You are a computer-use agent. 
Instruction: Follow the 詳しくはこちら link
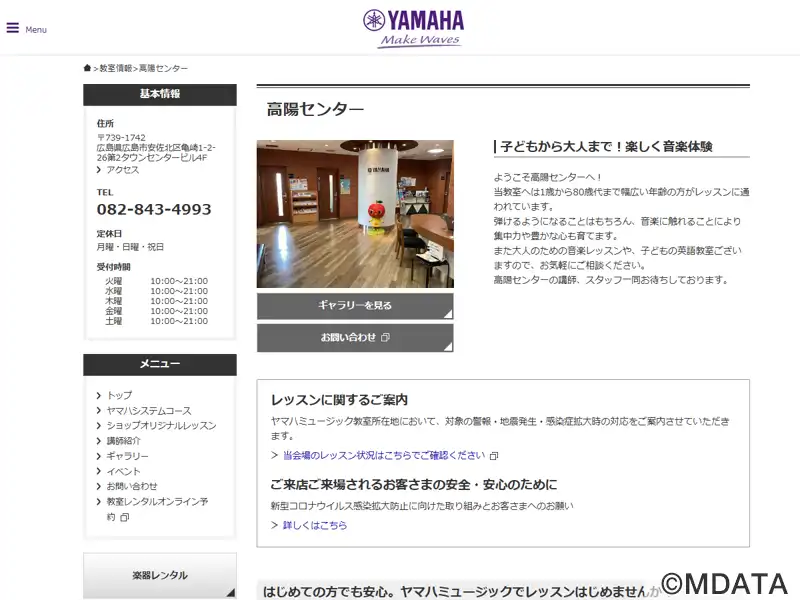[315, 525]
